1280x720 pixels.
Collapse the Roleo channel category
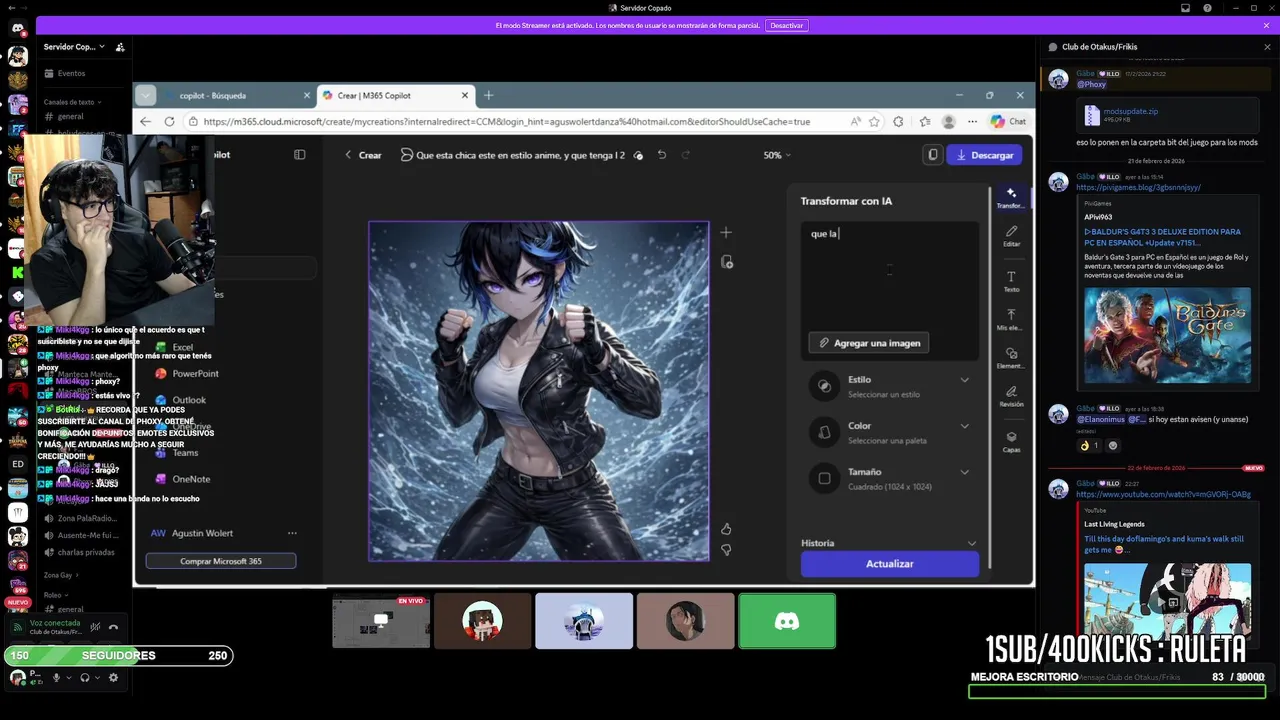point(54,595)
